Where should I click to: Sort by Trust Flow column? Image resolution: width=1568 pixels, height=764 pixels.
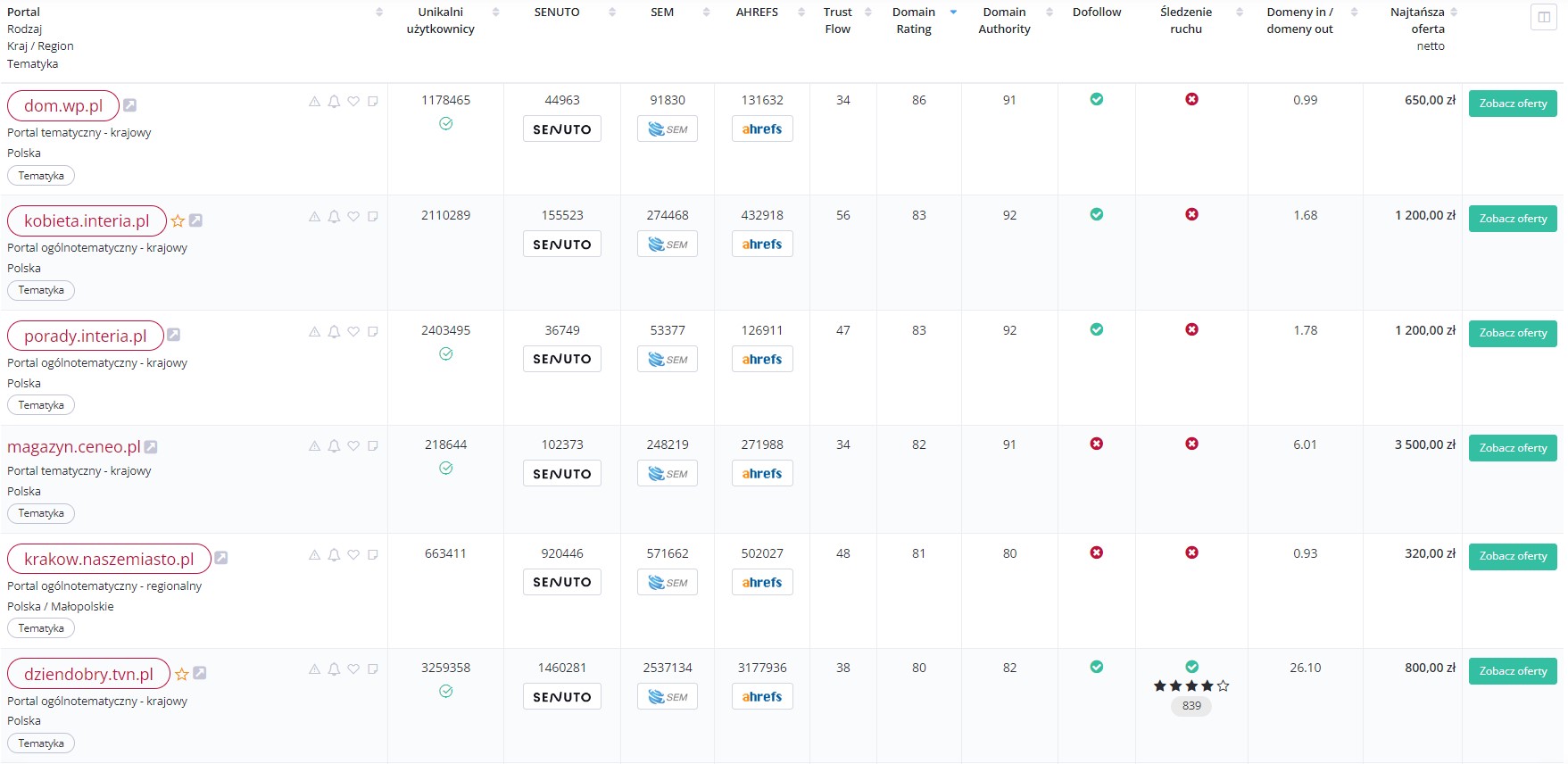point(868,12)
